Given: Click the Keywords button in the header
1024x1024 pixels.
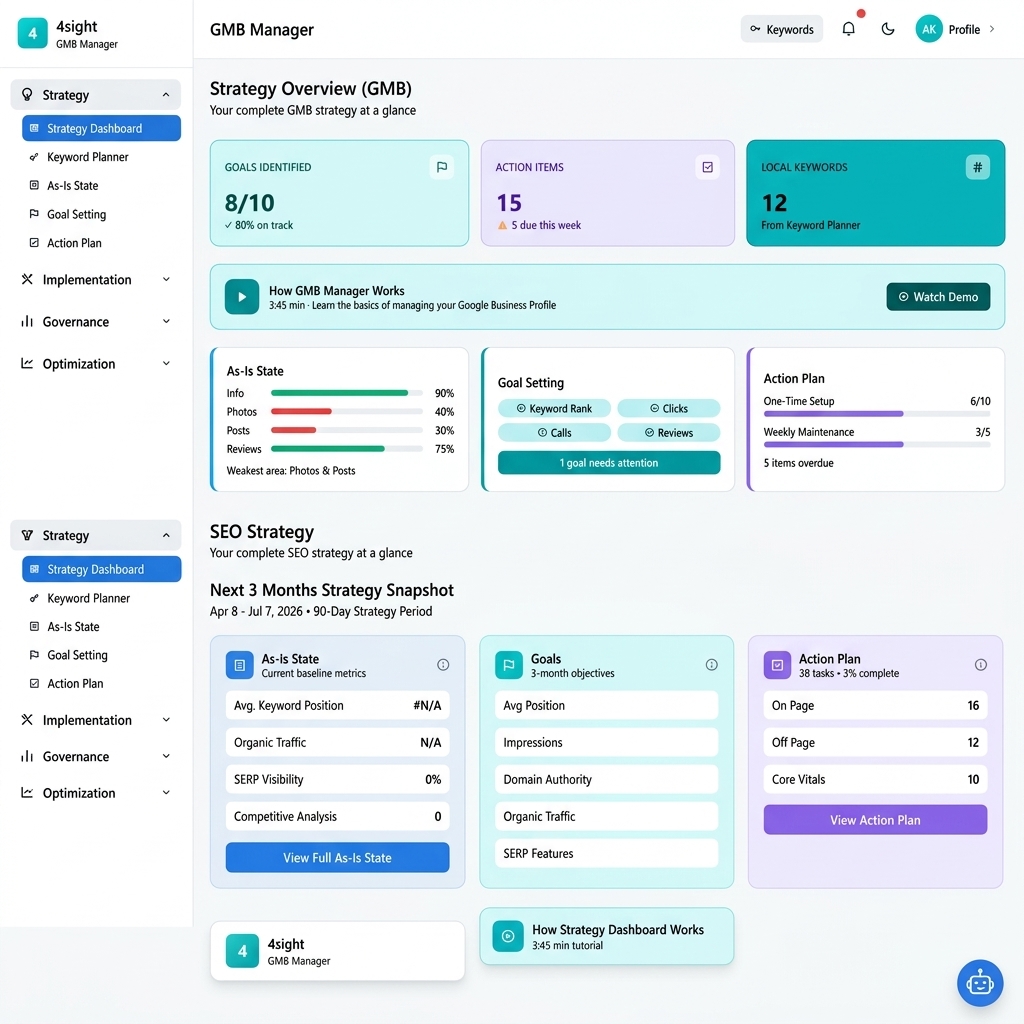Looking at the screenshot, I should [x=782, y=29].
